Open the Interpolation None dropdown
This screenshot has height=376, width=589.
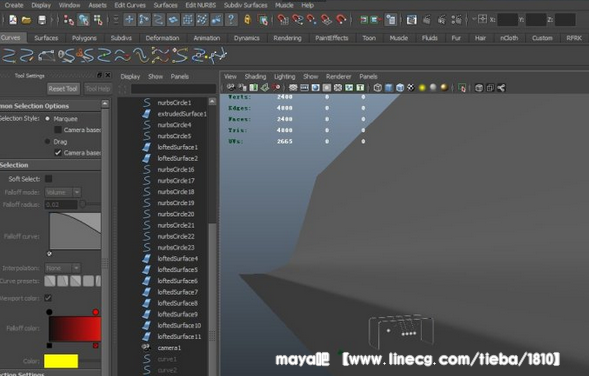63,268
